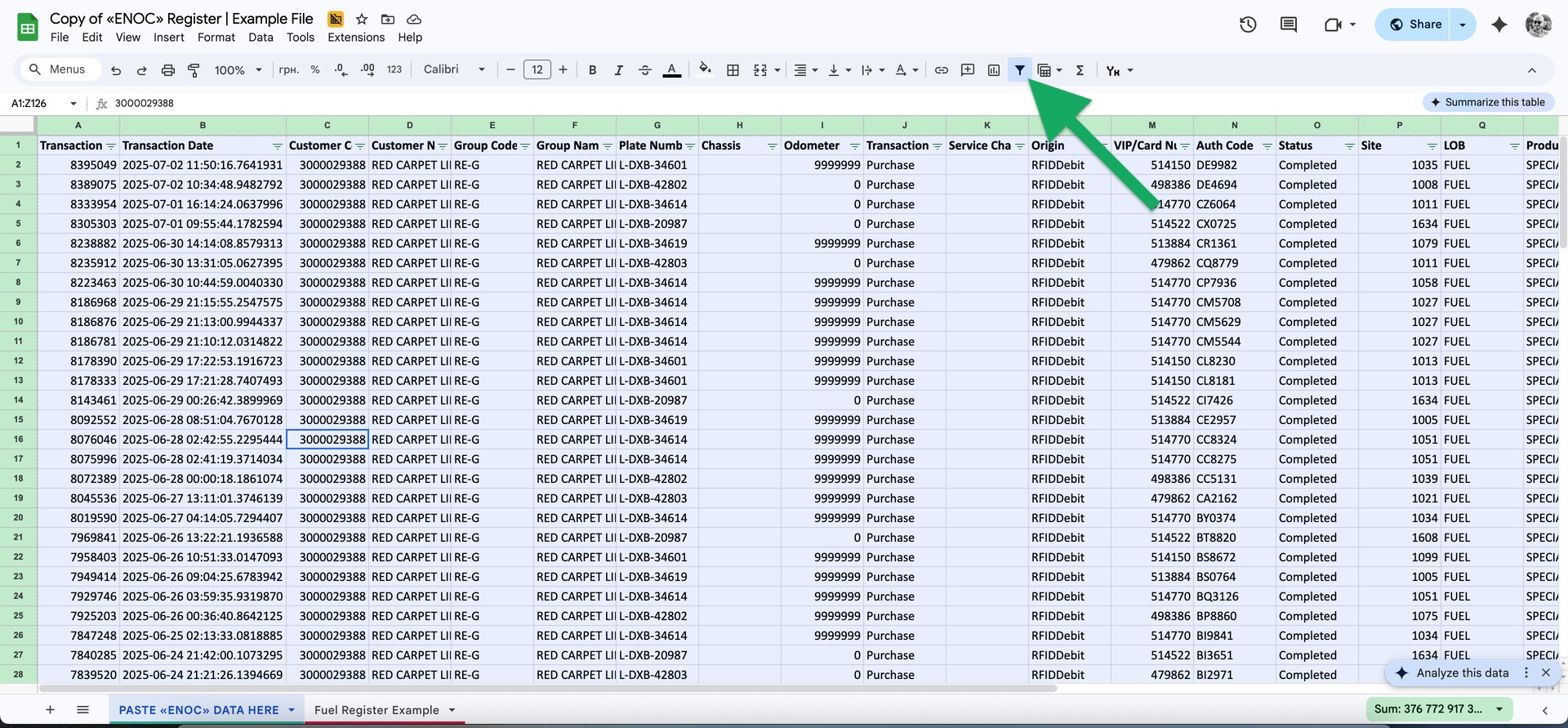Open the Share options dropdown arrow
The width and height of the screenshot is (1568, 728).
(1463, 25)
